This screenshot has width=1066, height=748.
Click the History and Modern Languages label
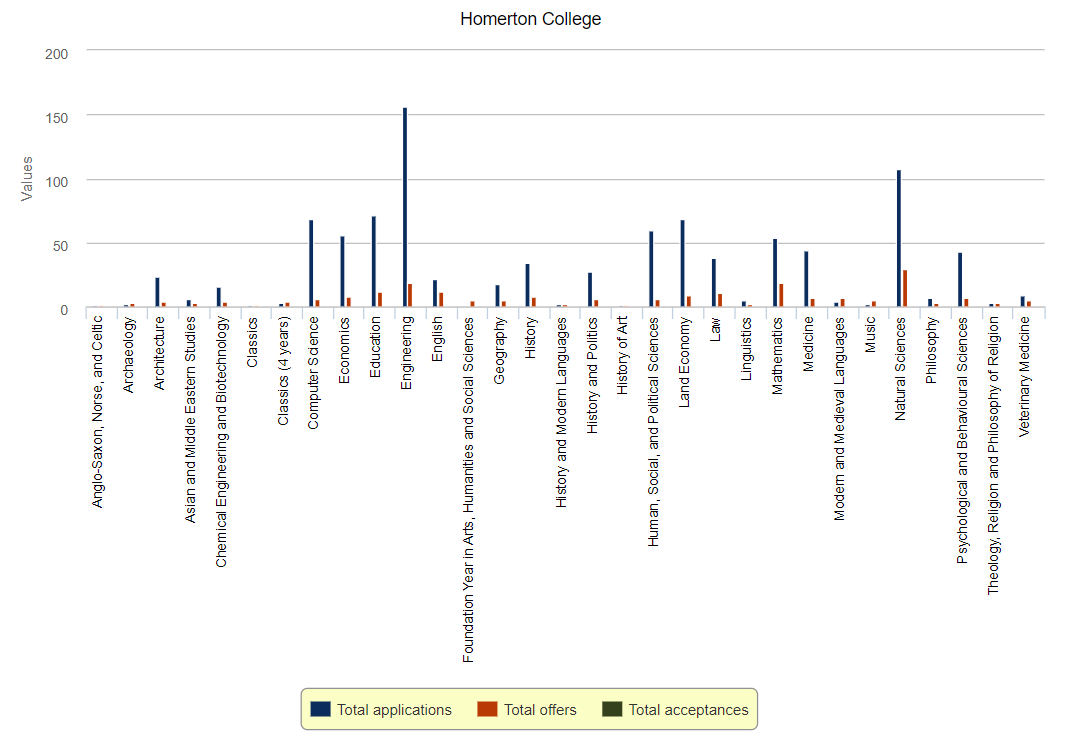561,413
